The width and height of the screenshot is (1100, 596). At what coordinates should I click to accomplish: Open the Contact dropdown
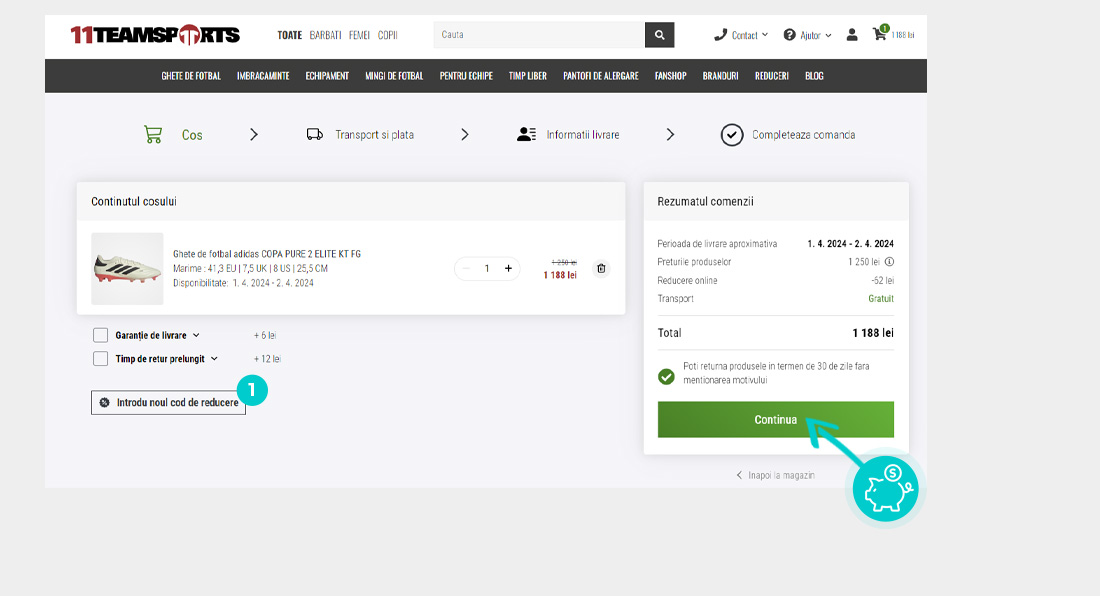[x=749, y=35]
